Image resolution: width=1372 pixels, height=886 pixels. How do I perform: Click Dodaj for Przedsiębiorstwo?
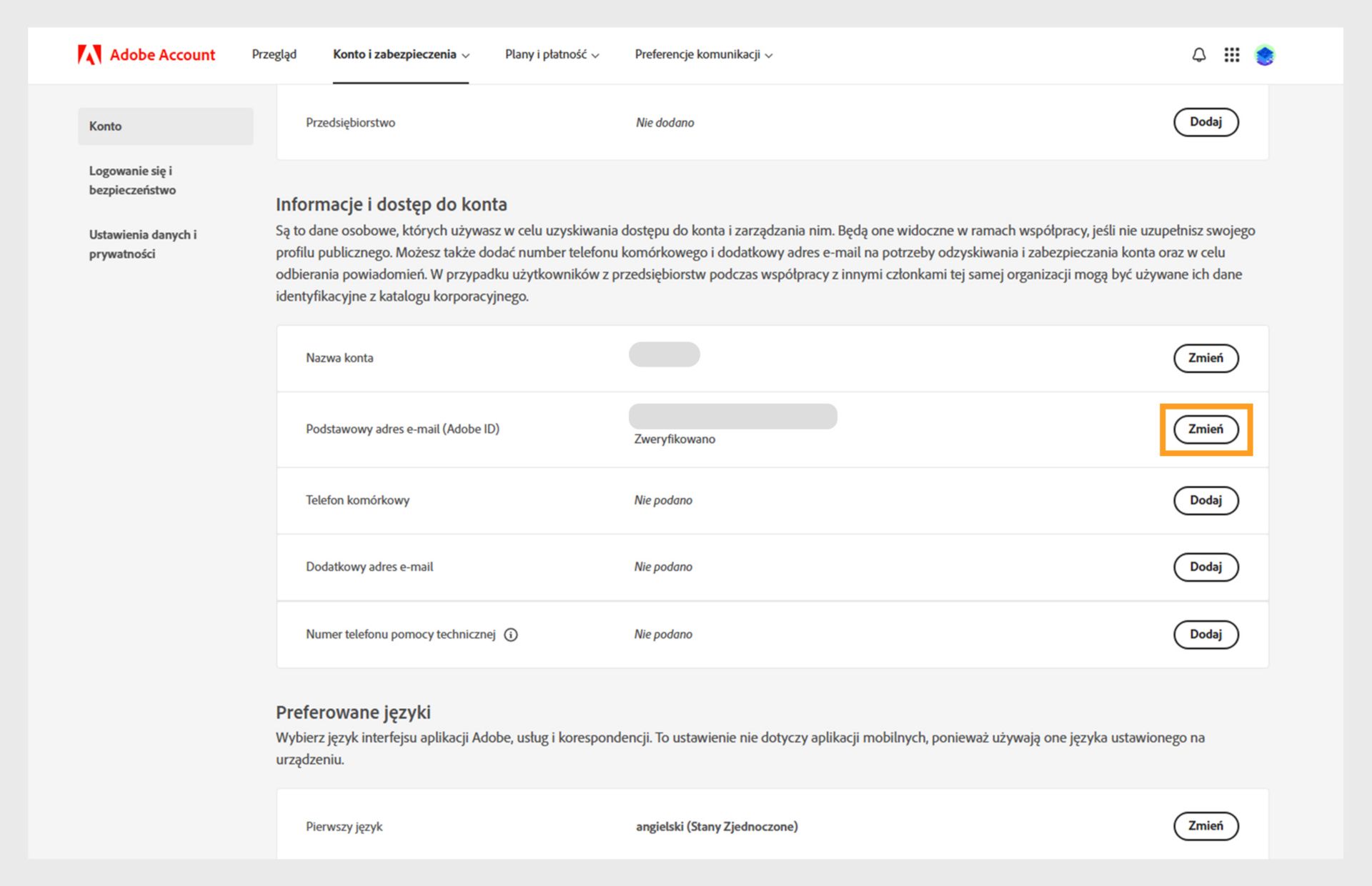pos(1206,122)
